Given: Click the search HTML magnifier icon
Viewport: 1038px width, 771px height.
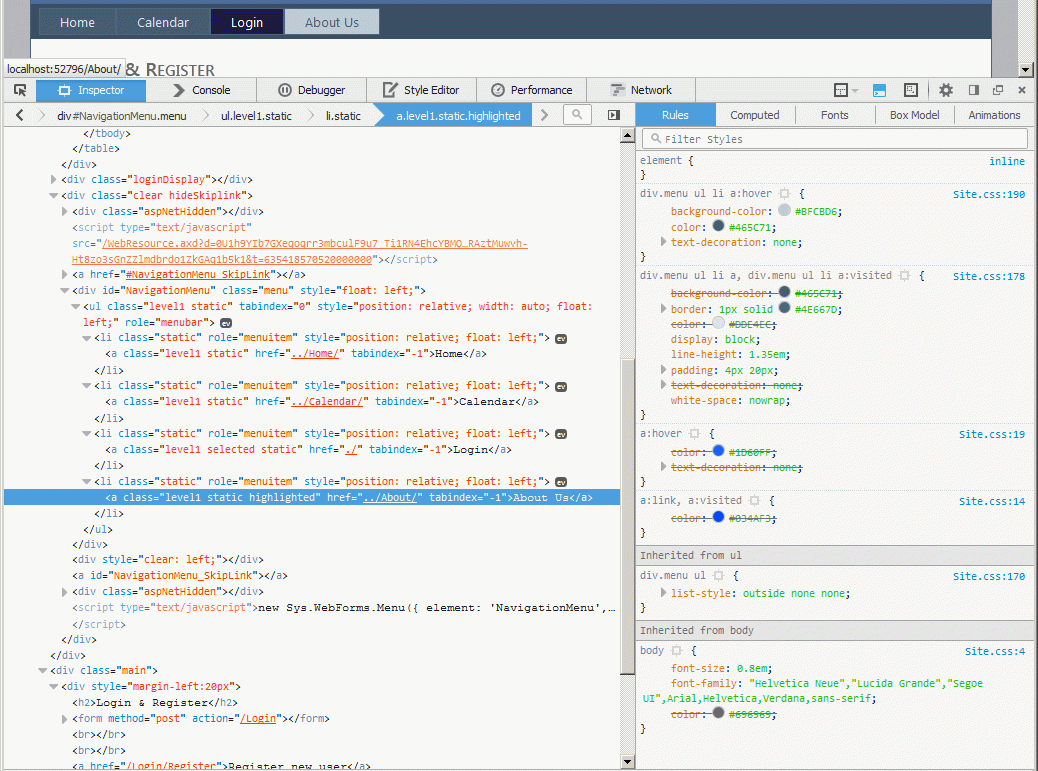Looking at the screenshot, I should click(577, 115).
